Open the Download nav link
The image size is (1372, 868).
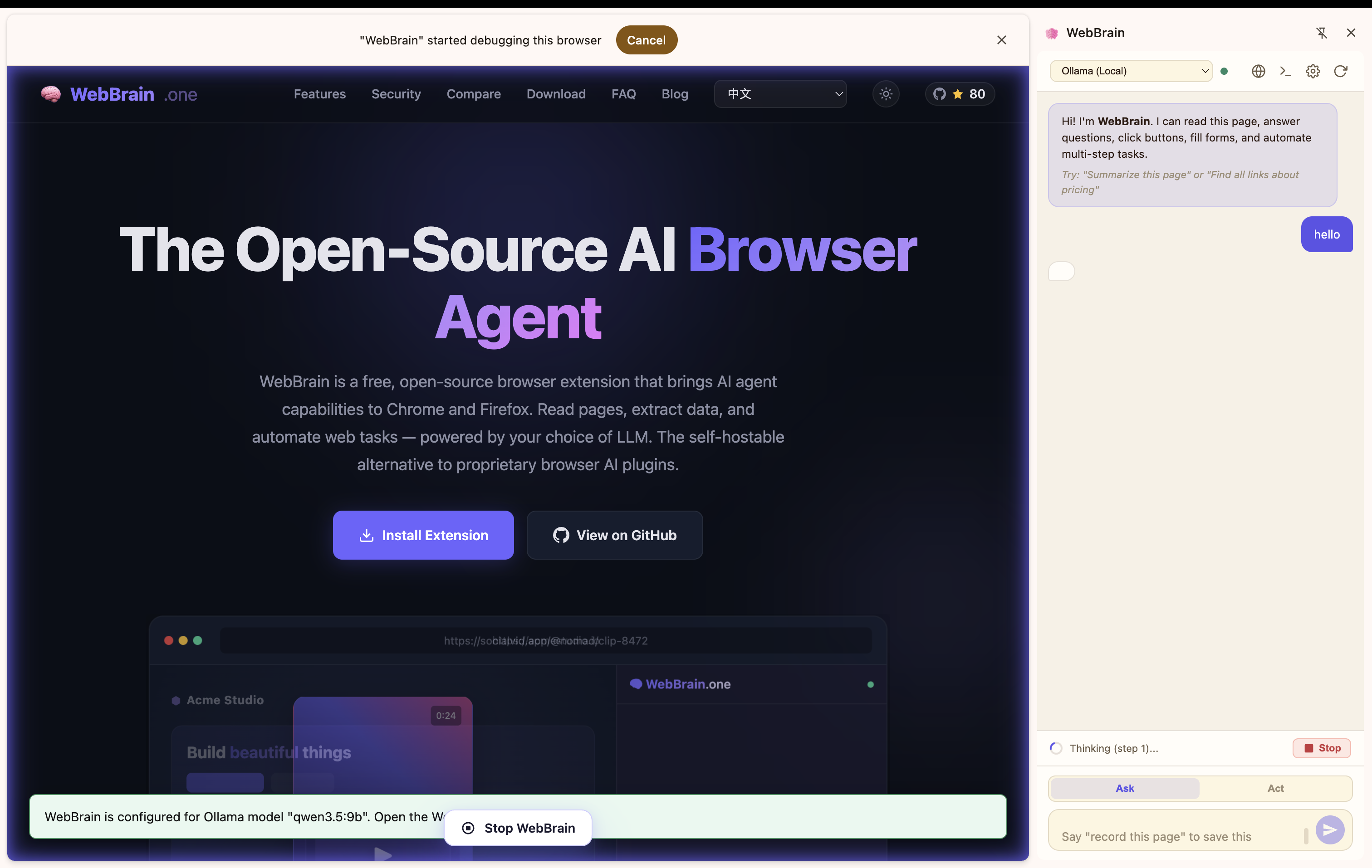click(x=556, y=94)
